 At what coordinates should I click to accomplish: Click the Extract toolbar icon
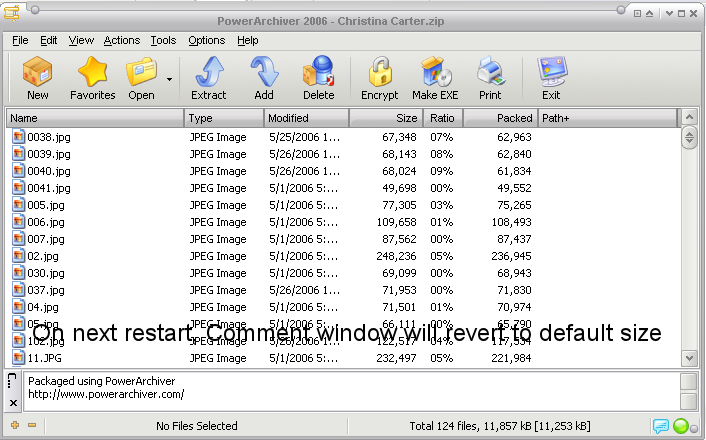(x=209, y=71)
